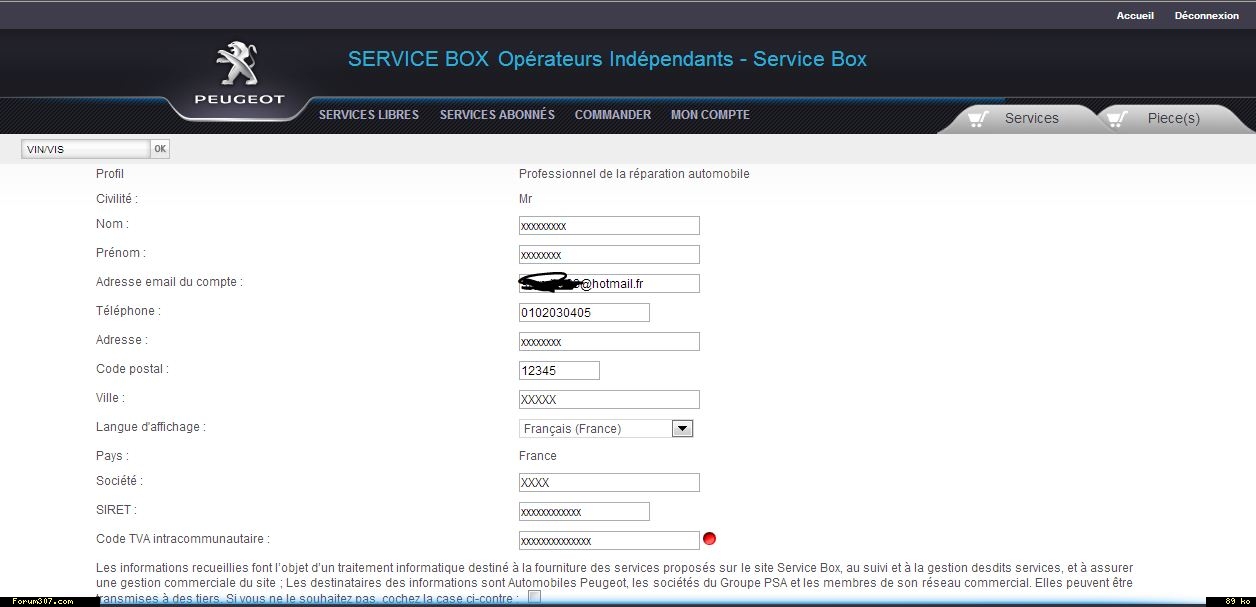Click the SERVICE BOX Opérateurs Indépendants title

tap(607, 59)
